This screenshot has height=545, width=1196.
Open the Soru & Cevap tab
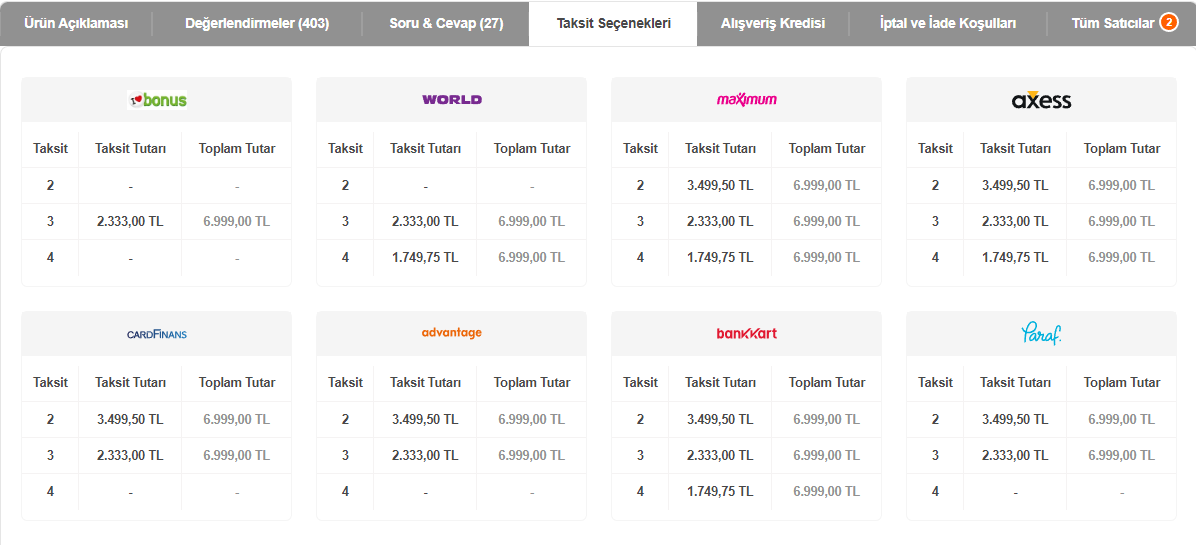pyautogui.click(x=446, y=23)
